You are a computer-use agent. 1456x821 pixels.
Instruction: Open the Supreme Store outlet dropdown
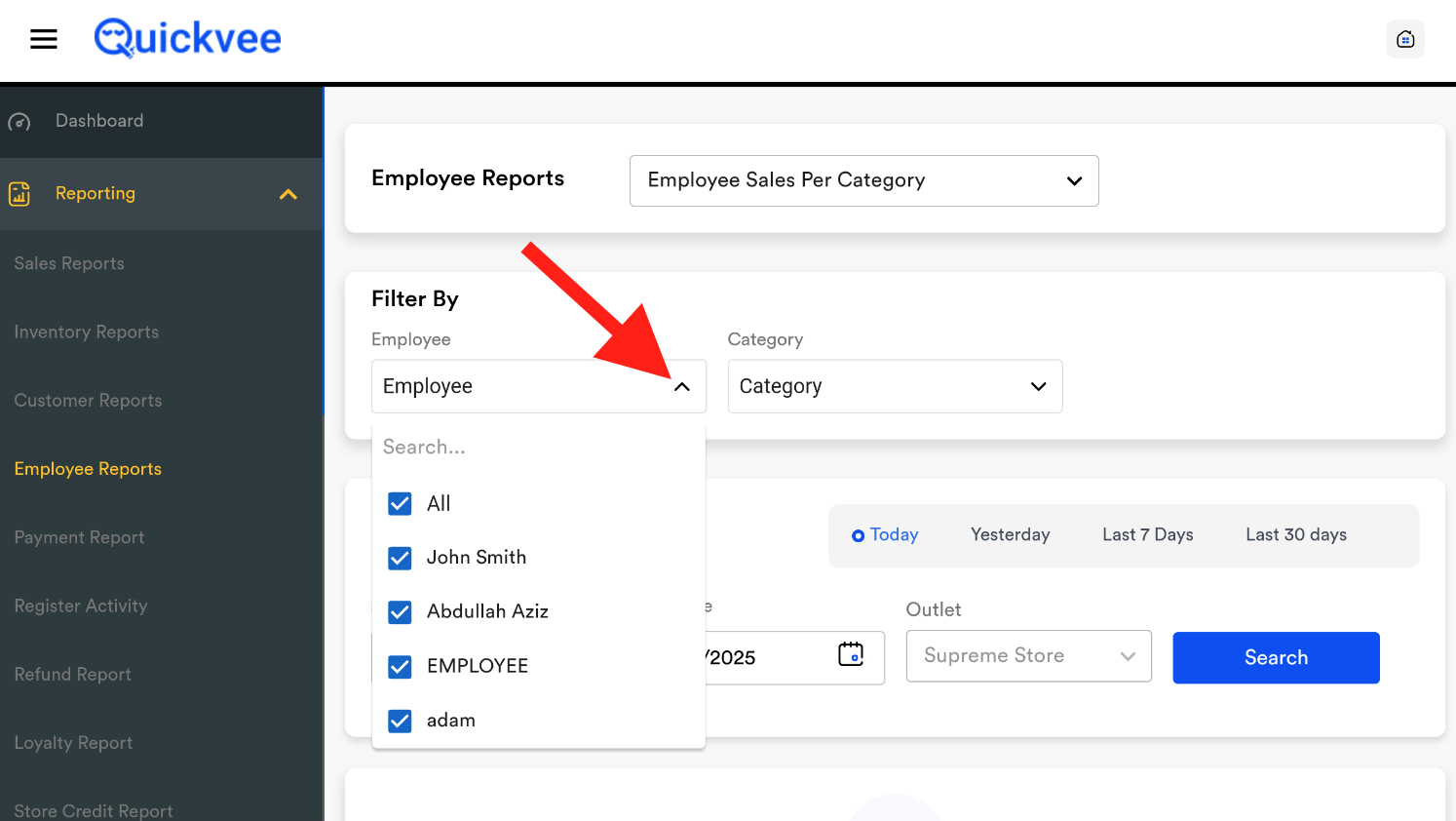[1028, 656]
